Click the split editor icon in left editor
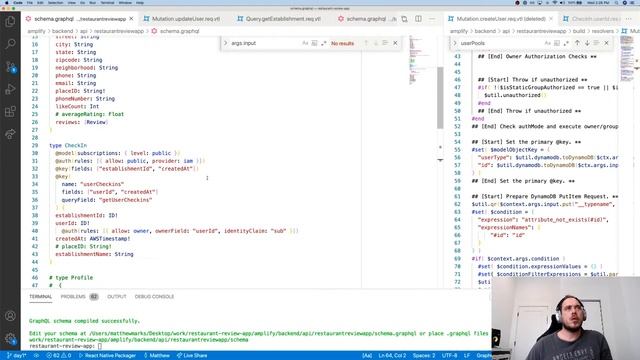The image size is (640, 360). pos(418,19)
